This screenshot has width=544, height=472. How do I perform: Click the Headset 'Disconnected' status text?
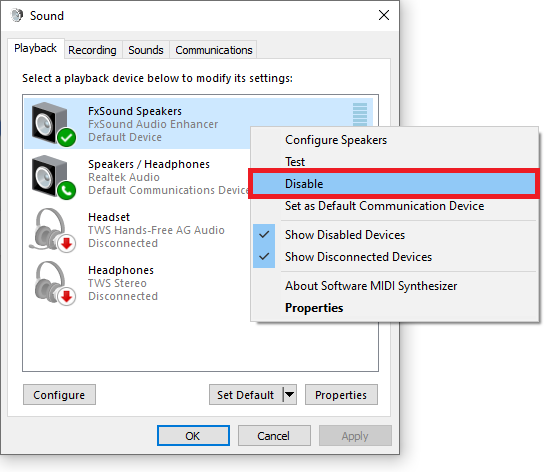click(123, 243)
